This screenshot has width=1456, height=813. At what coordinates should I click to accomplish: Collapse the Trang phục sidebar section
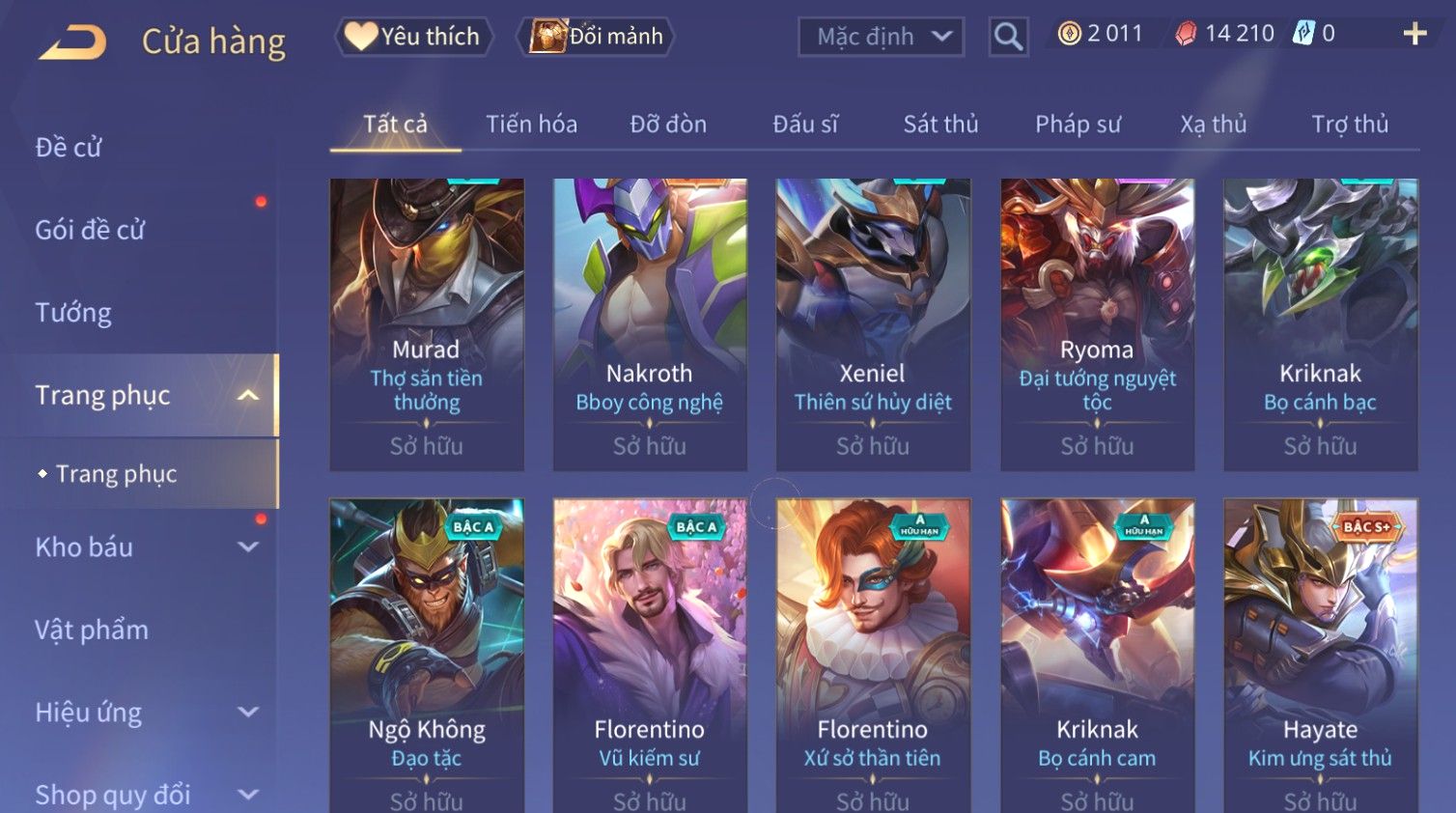[x=248, y=395]
